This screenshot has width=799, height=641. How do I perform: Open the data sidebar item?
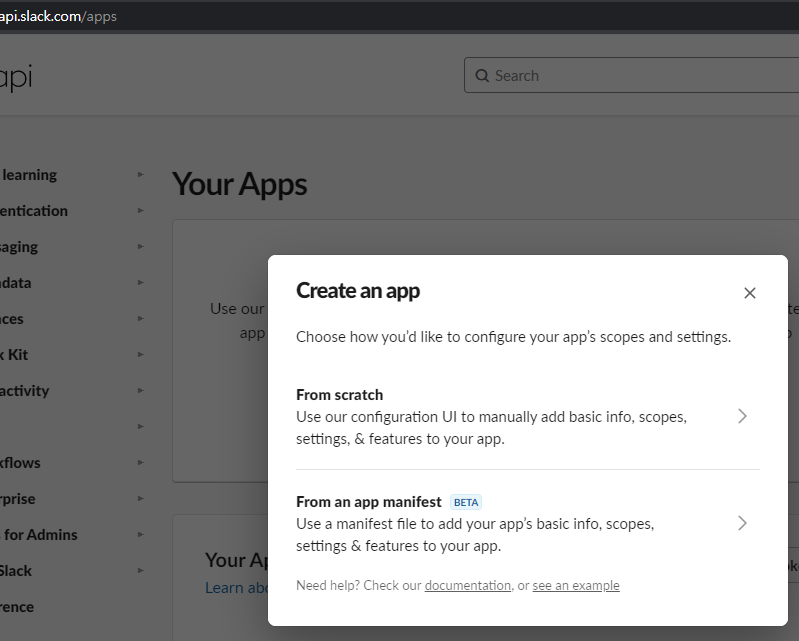(x=15, y=283)
